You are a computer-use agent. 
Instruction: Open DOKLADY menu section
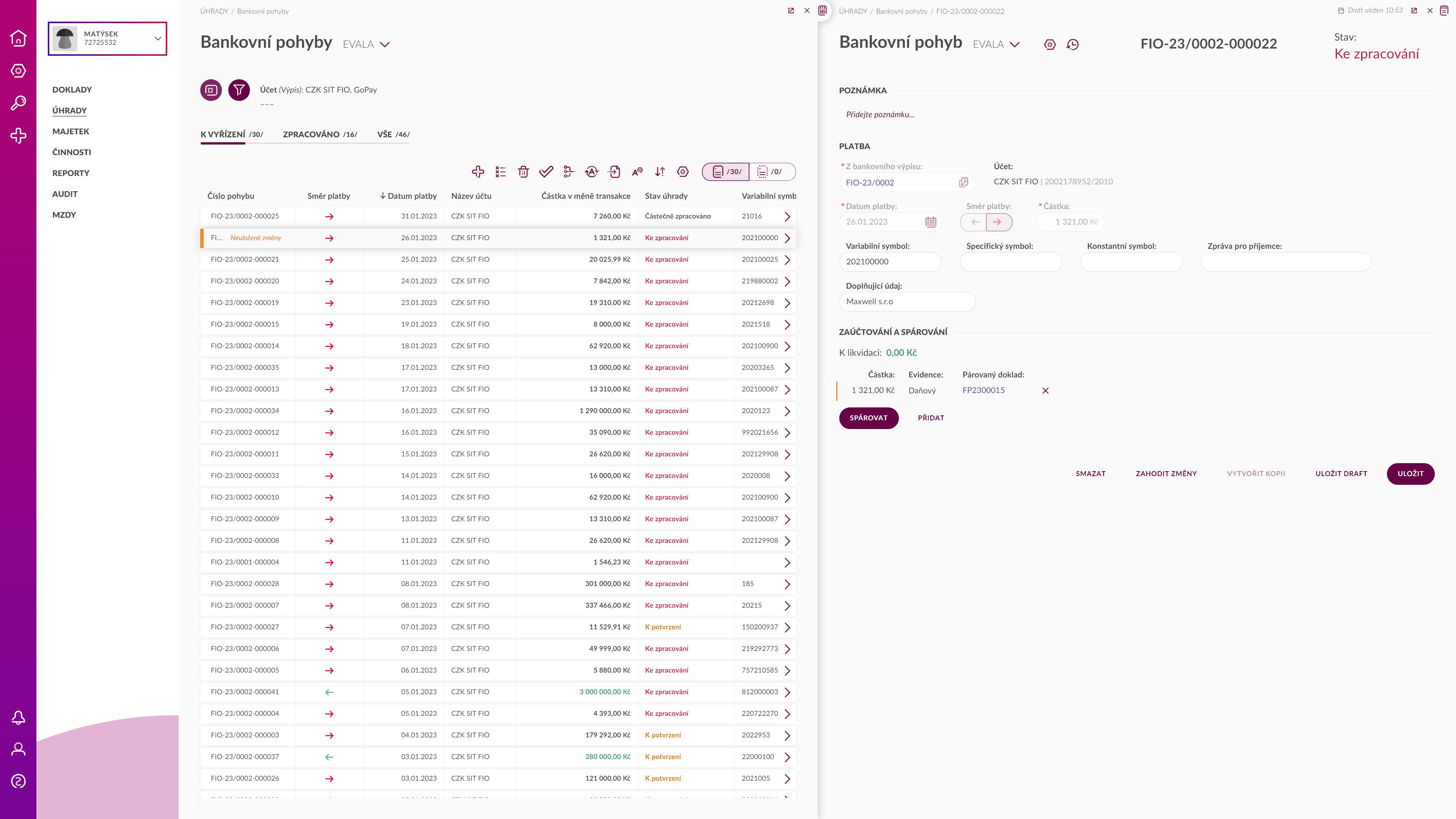pyautogui.click(x=72, y=90)
